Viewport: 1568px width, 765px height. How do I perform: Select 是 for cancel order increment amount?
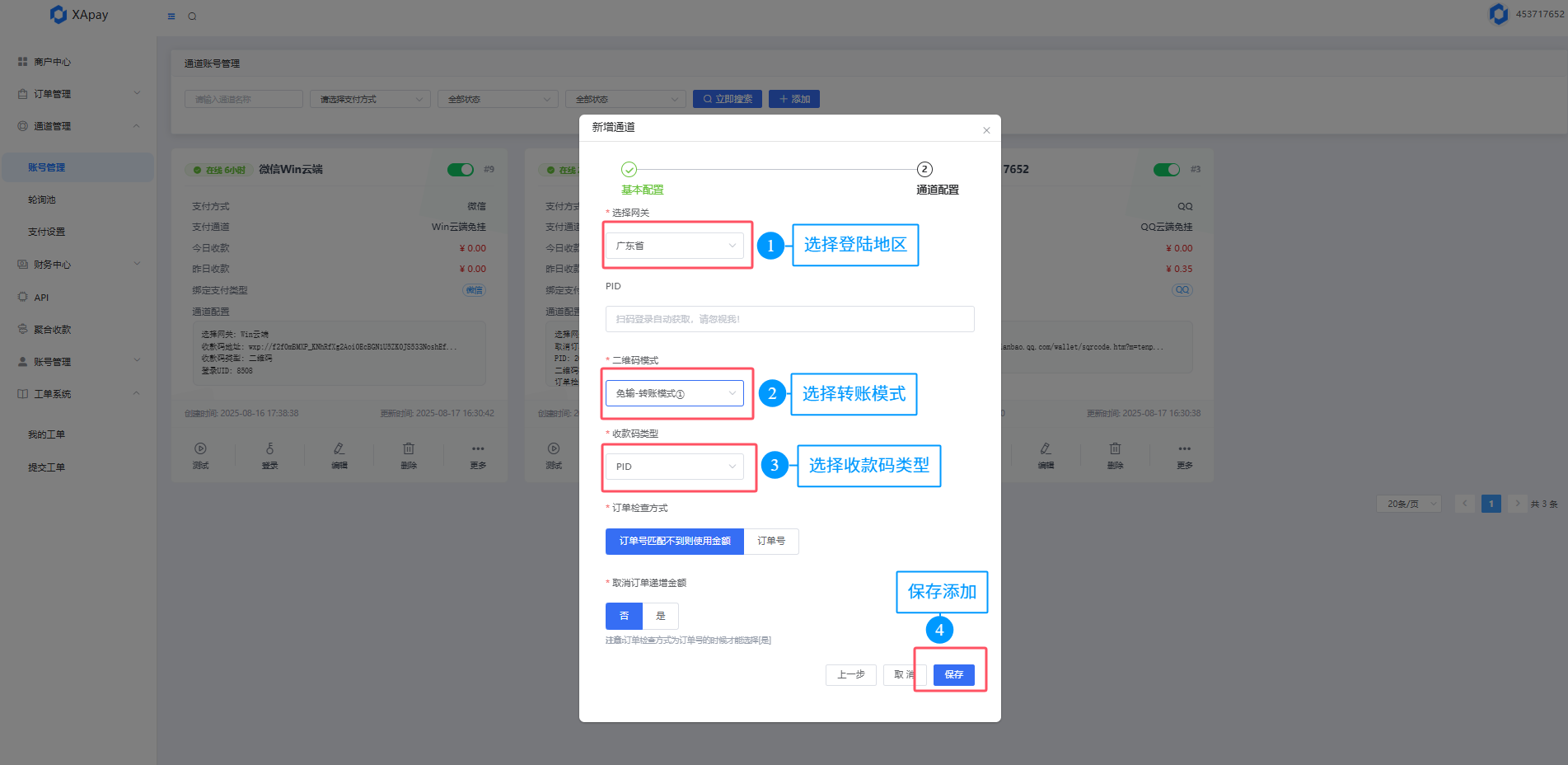(660, 617)
